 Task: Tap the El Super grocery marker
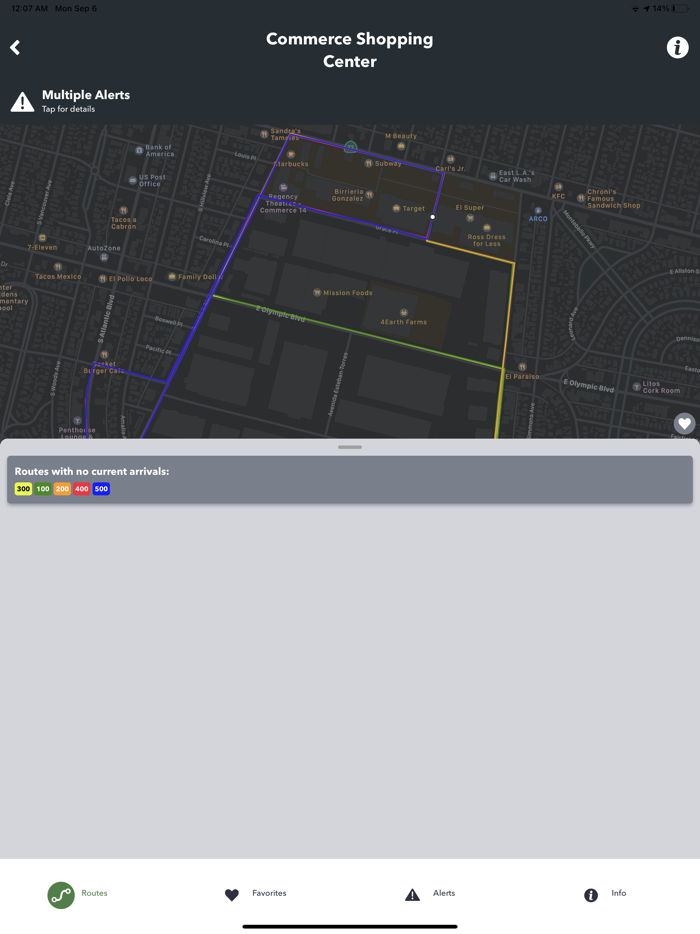470,218
